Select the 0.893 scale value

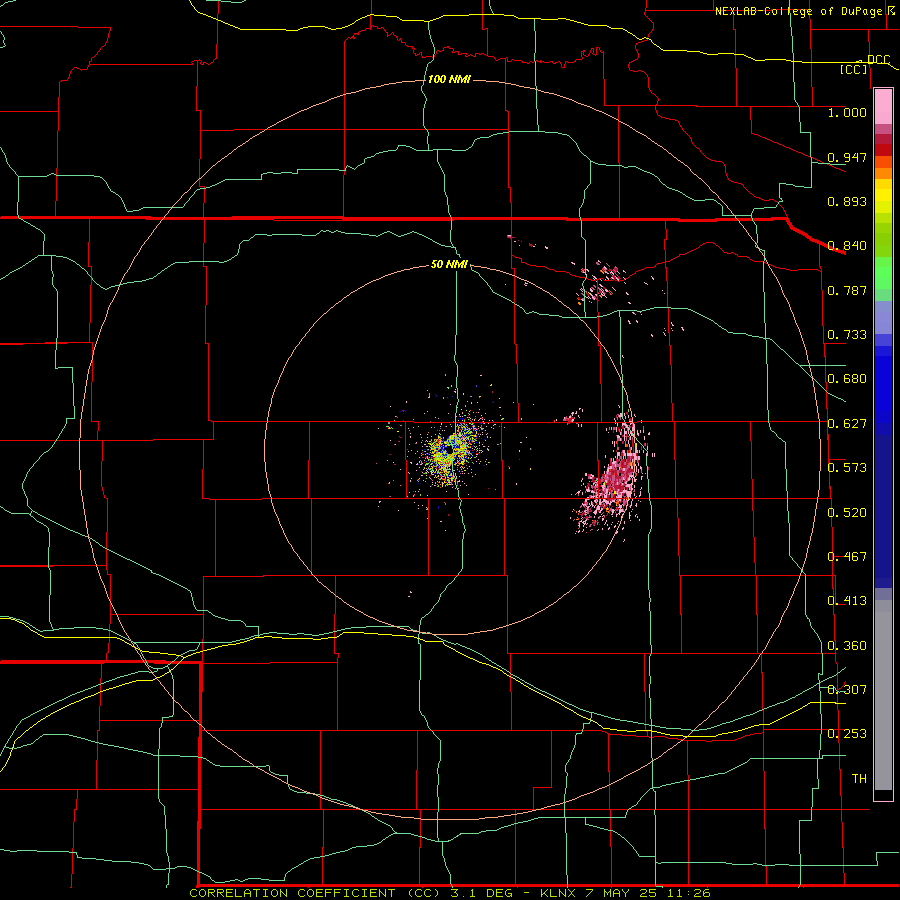(847, 201)
